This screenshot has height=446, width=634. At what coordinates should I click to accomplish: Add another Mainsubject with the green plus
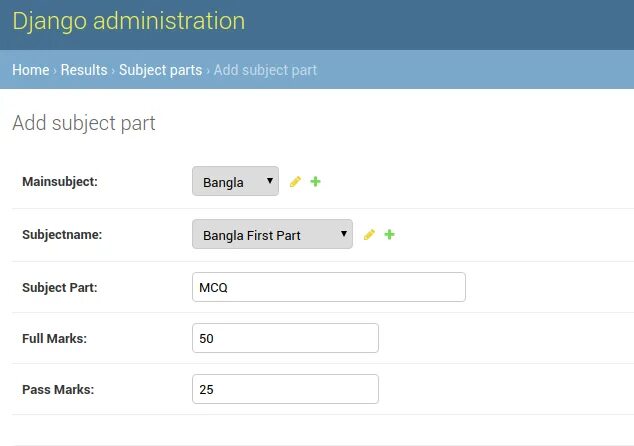click(x=315, y=182)
